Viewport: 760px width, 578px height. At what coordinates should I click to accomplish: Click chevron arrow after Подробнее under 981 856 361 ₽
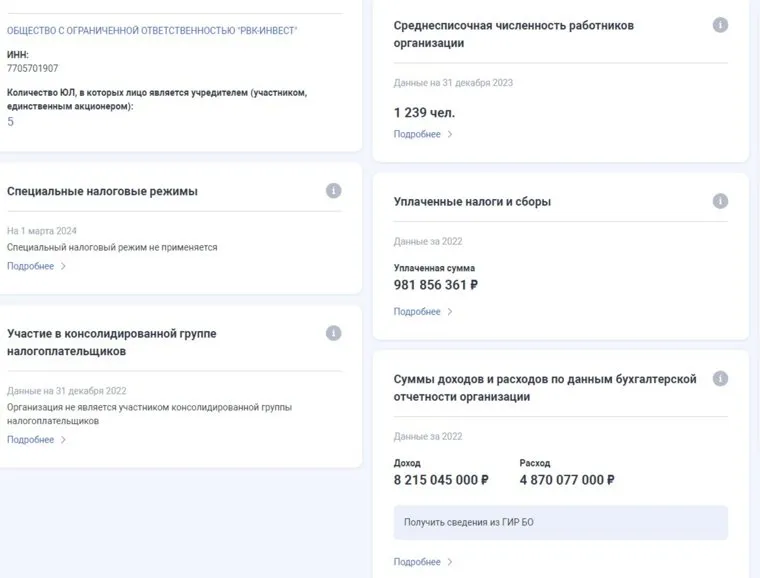(x=450, y=312)
